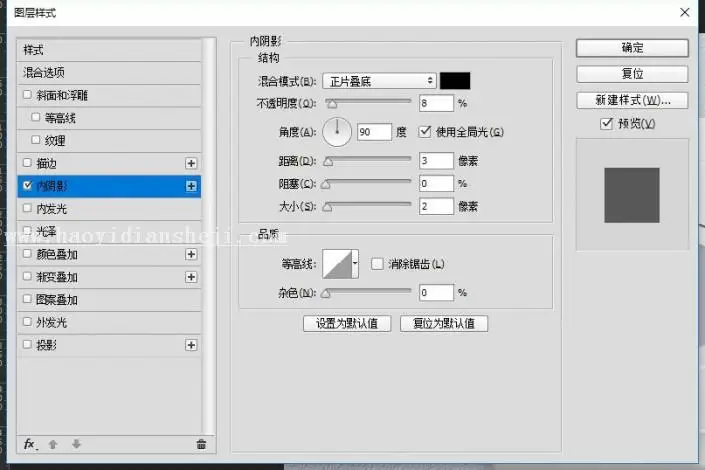The image size is (705, 470).
Task: Enable the 投影 checkbox
Action: [27, 345]
